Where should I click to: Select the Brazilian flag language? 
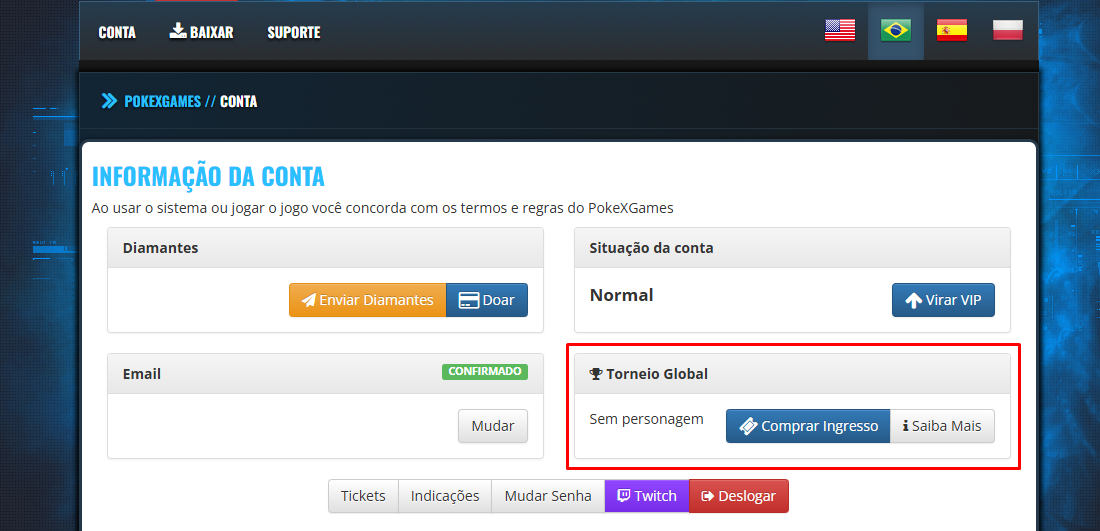[x=896, y=30]
